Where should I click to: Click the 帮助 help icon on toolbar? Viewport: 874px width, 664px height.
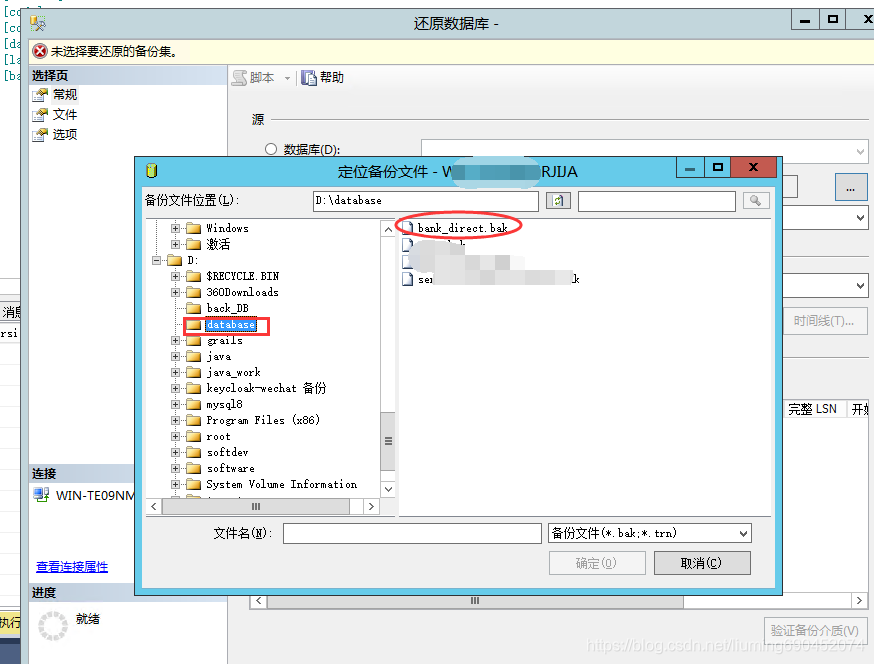tap(309, 77)
